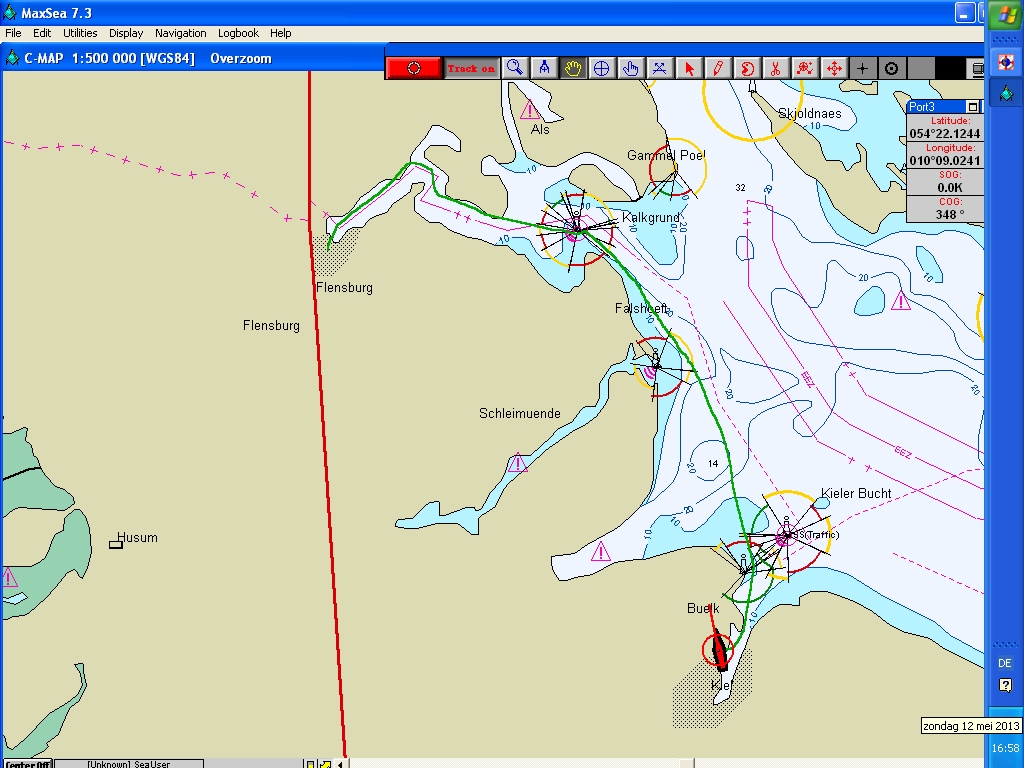The height and width of the screenshot is (768, 1024).
Task: Open the Display menu
Action: point(126,33)
